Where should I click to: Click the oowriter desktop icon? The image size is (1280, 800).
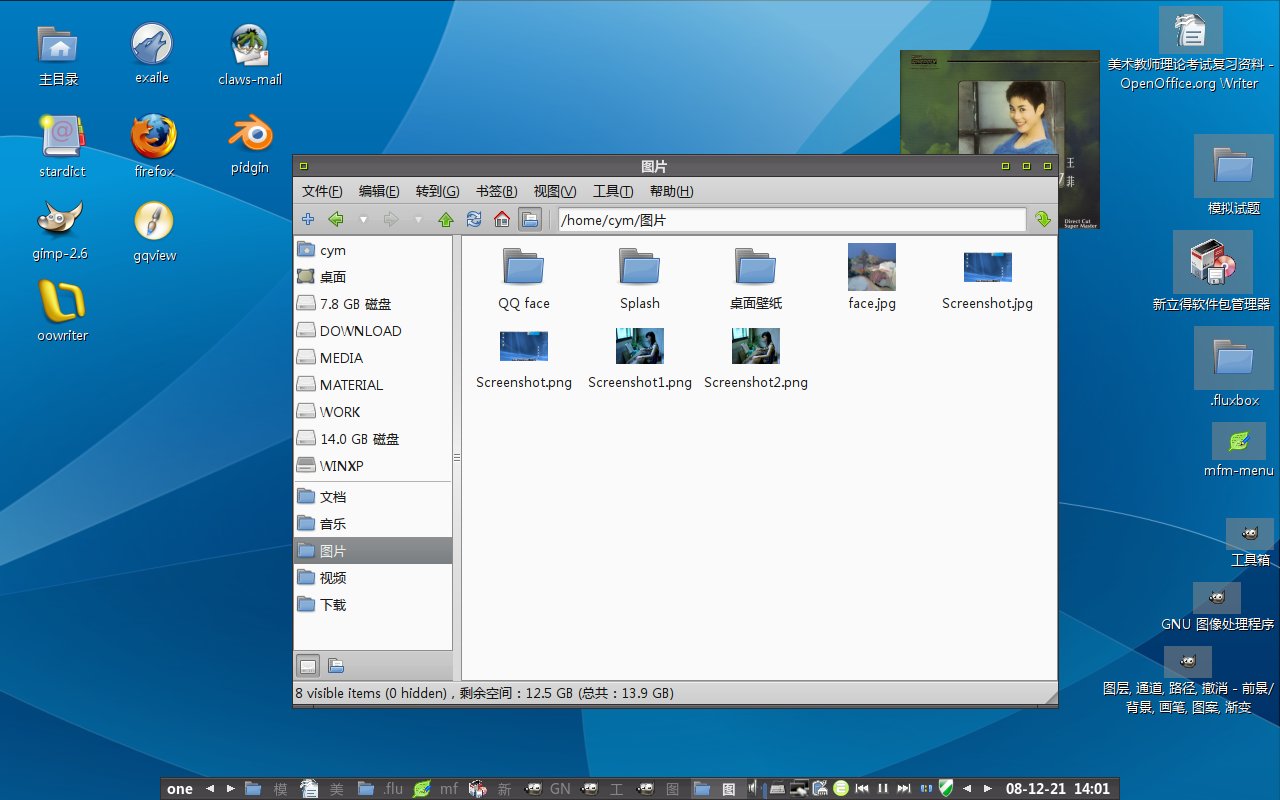[62, 311]
